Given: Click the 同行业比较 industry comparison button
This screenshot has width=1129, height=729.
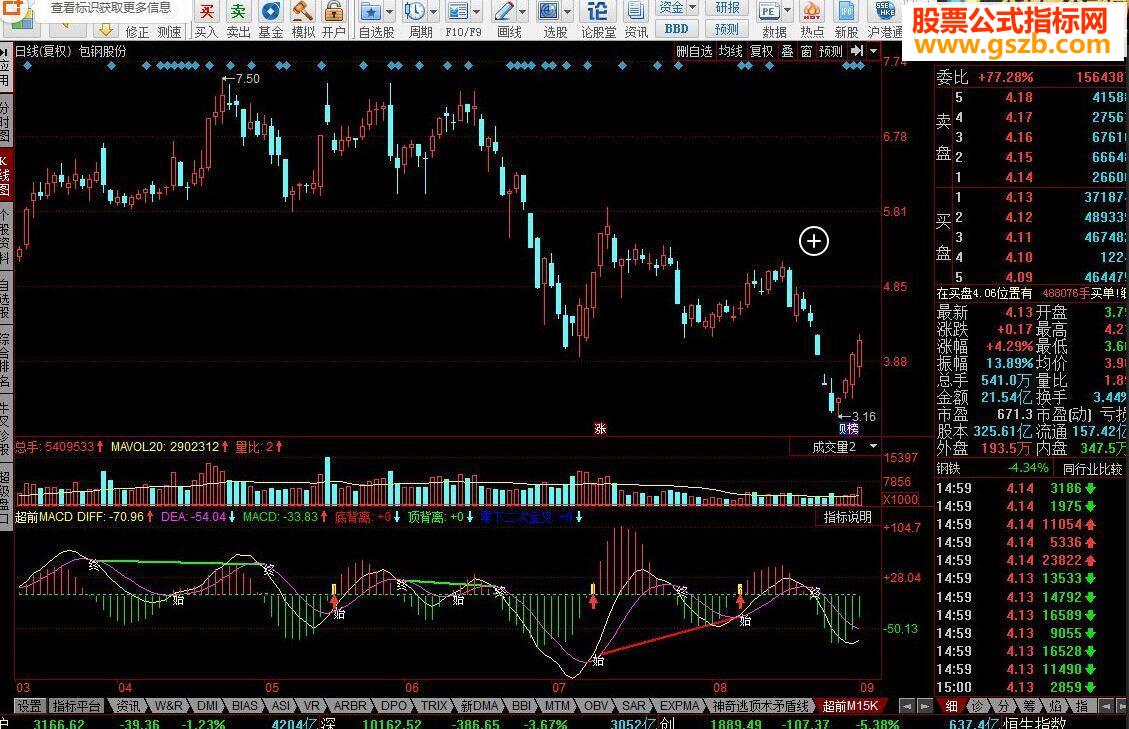Looking at the screenshot, I should (1092, 469).
